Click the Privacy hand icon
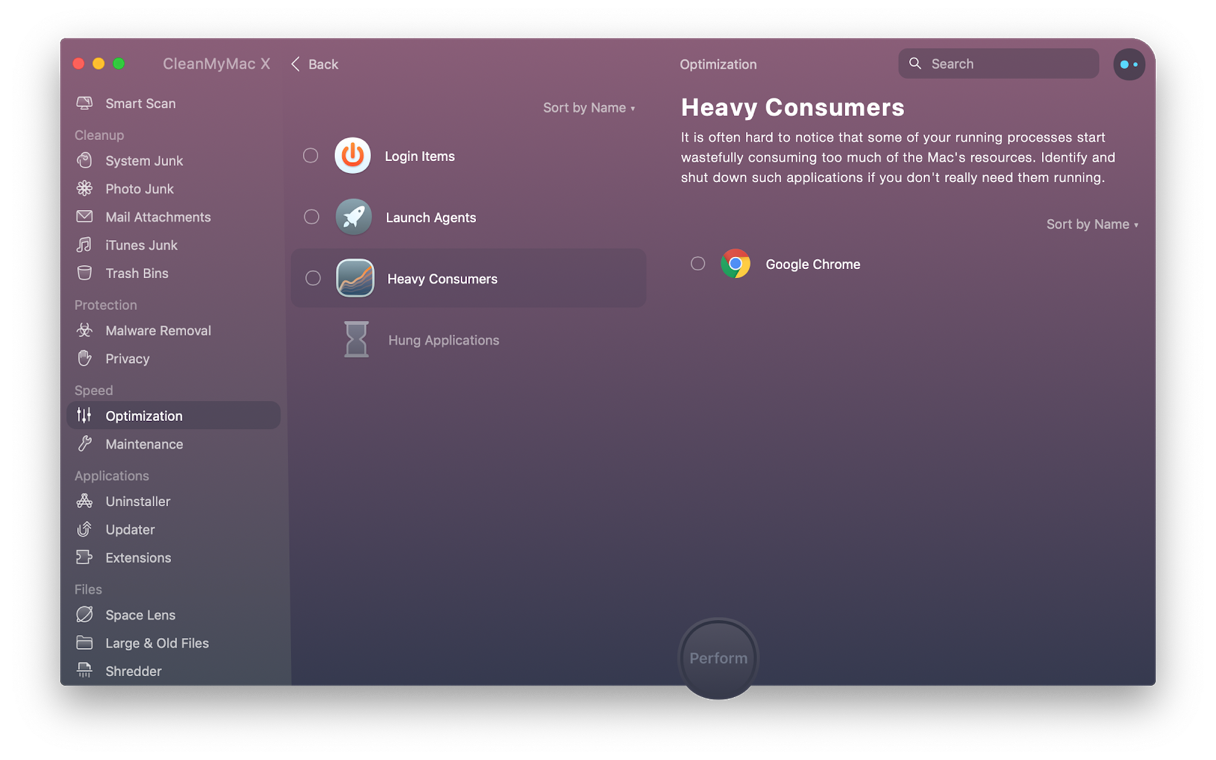The width and height of the screenshot is (1216, 760). pyautogui.click(x=85, y=358)
